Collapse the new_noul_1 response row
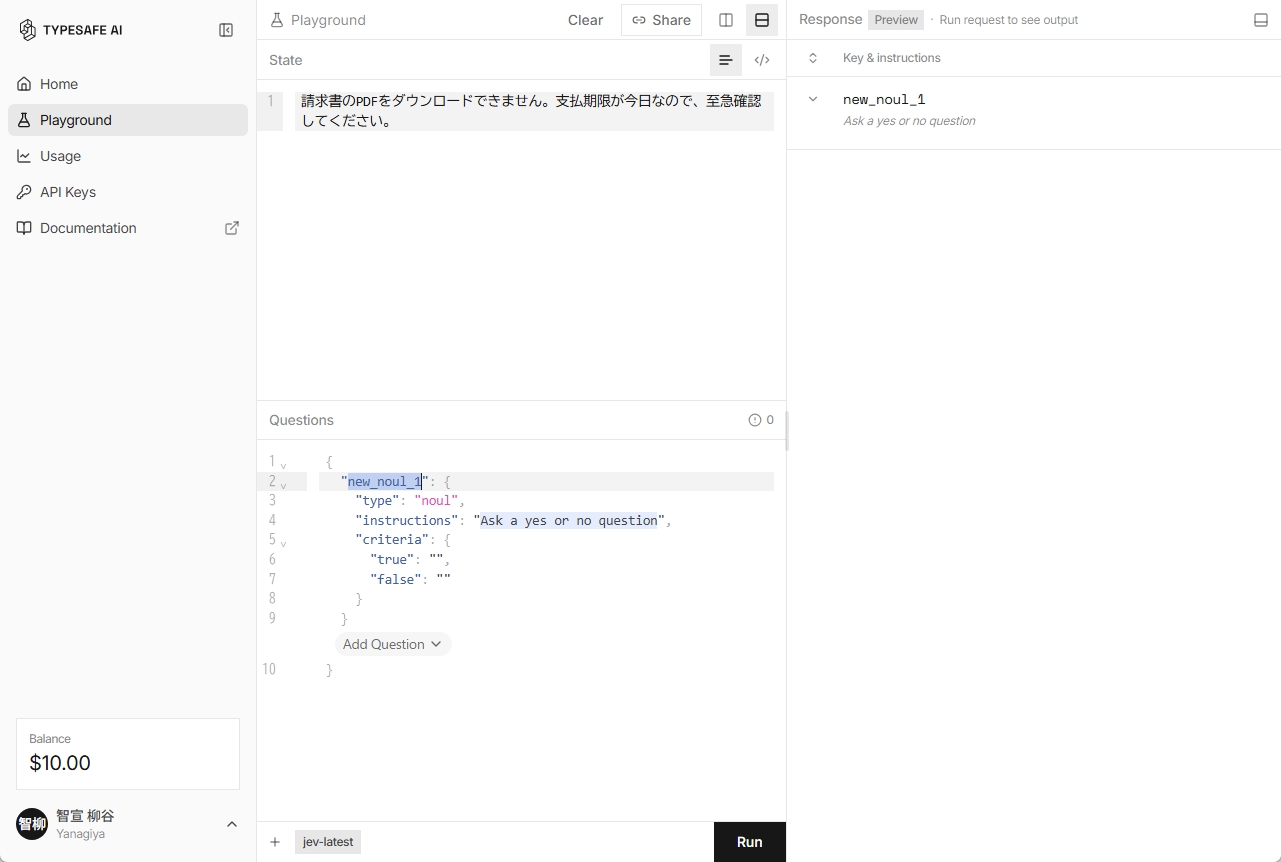1281x862 pixels. 813,99
